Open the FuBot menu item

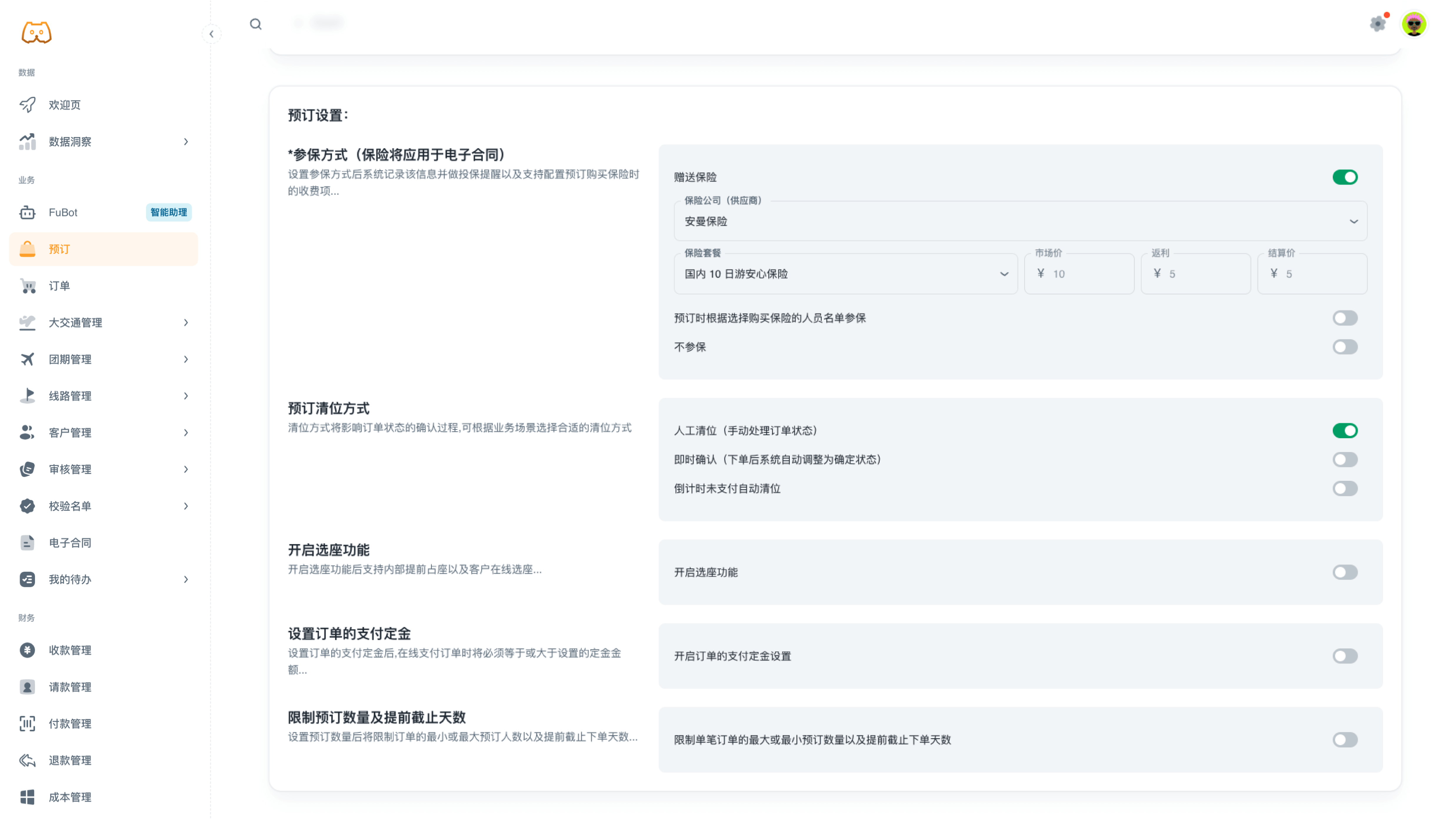tap(104, 213)
